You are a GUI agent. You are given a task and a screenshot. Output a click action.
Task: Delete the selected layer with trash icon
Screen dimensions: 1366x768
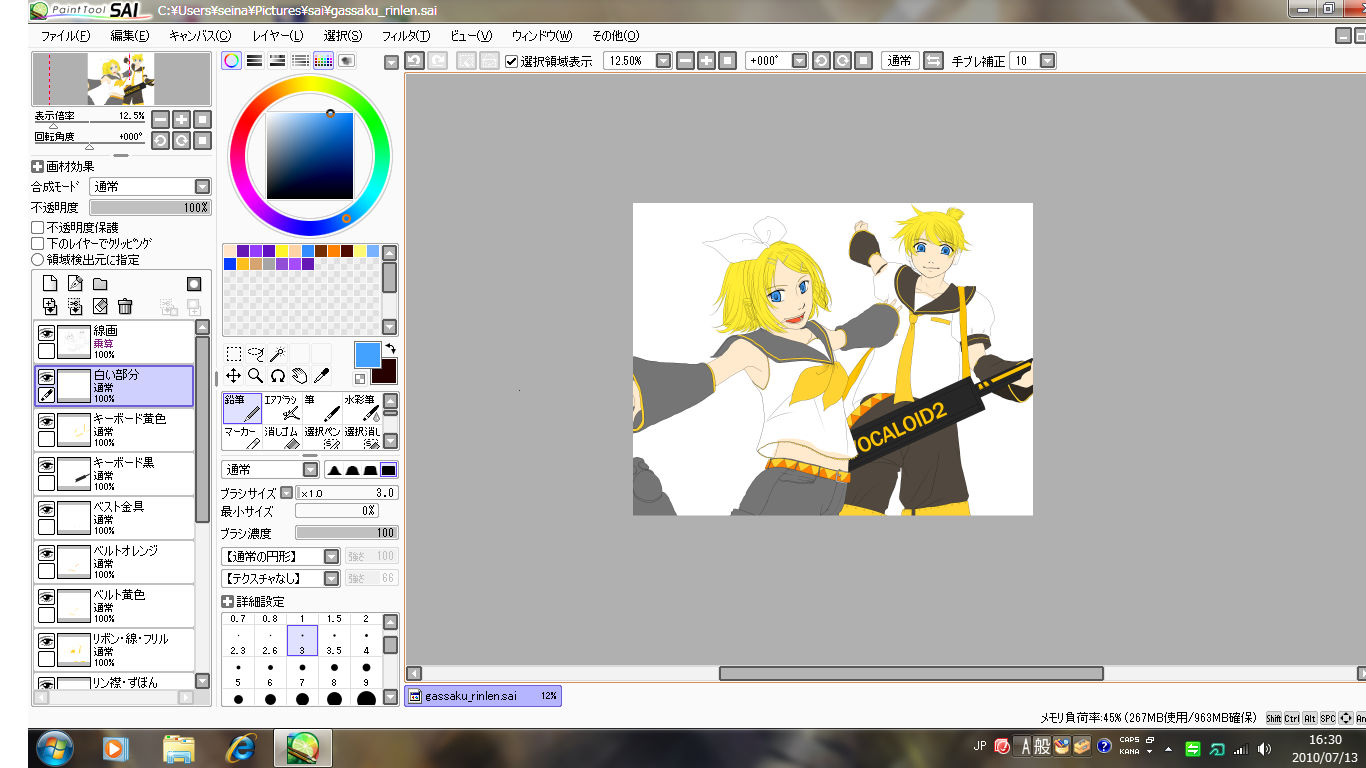125,306
